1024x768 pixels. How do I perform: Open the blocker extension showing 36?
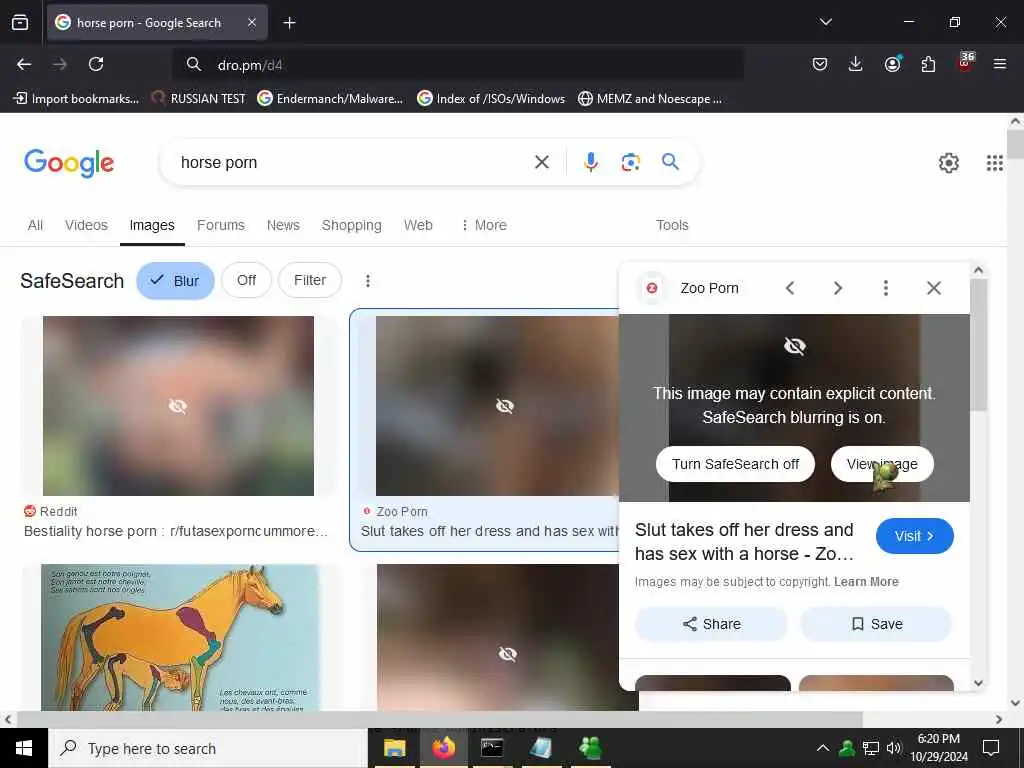click(x=965, y=62)
